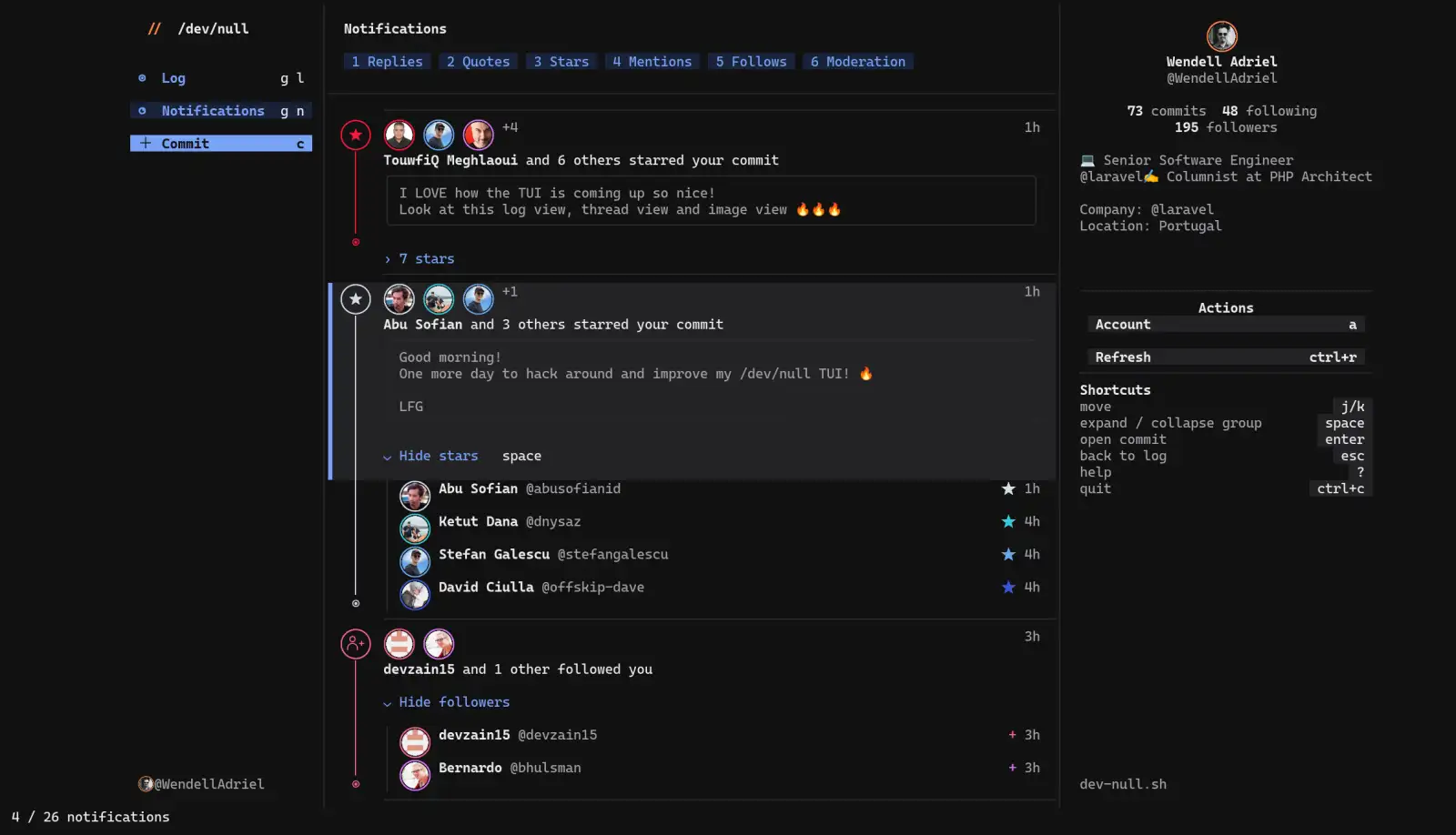Image resolution: width=1456 pixels, height=835 pixels.
Task: Click the Refresh action
Action: (x=1226, y=357)
